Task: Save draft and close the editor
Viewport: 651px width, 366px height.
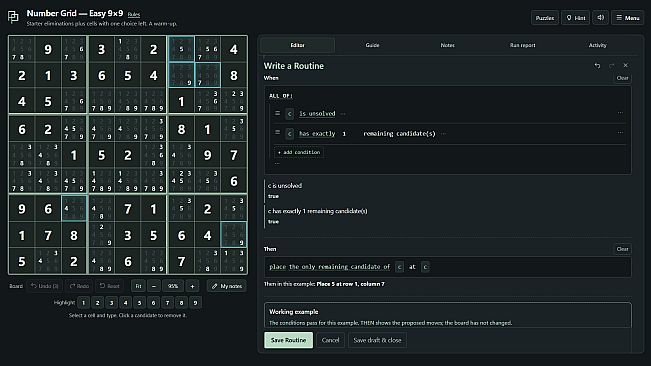Action: (x=377, y=340)
